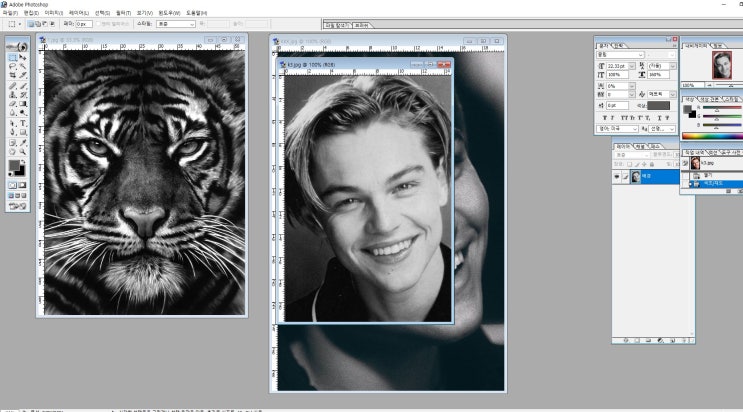The width and height of the screenshot is (743, 412).
Task: Select the Notes tool
Action: (13, 143)
